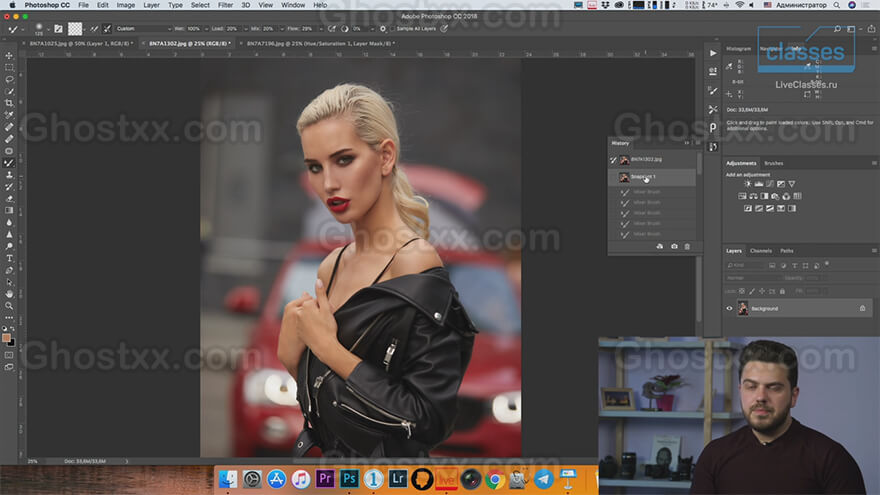Toggle load brush after each stroke

(94, 29)
